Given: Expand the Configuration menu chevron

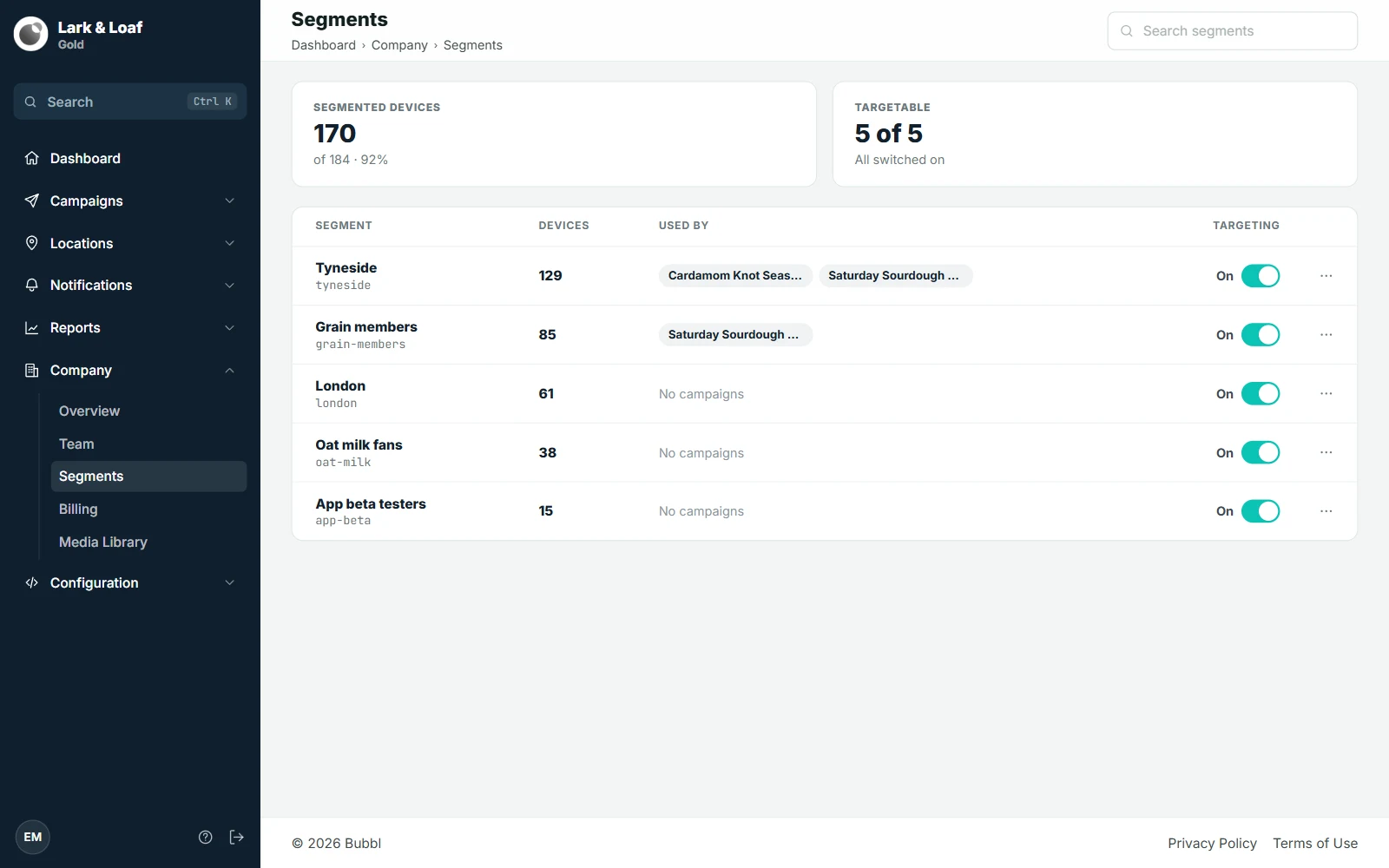Looking at the screenshot, I should tap(230, 582).
